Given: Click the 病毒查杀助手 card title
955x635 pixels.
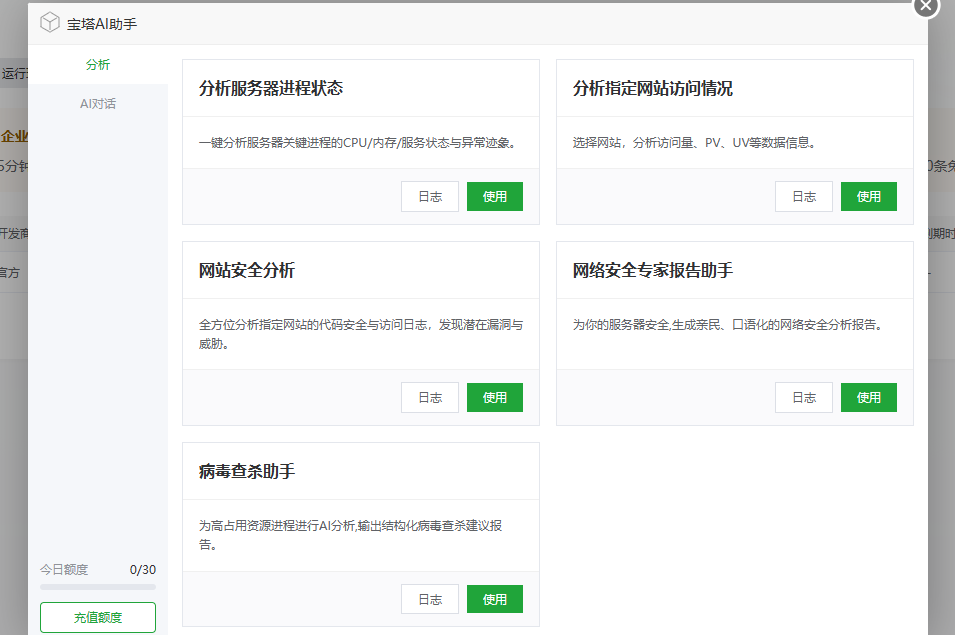Looking at the screenshot, I should point(247,471).
